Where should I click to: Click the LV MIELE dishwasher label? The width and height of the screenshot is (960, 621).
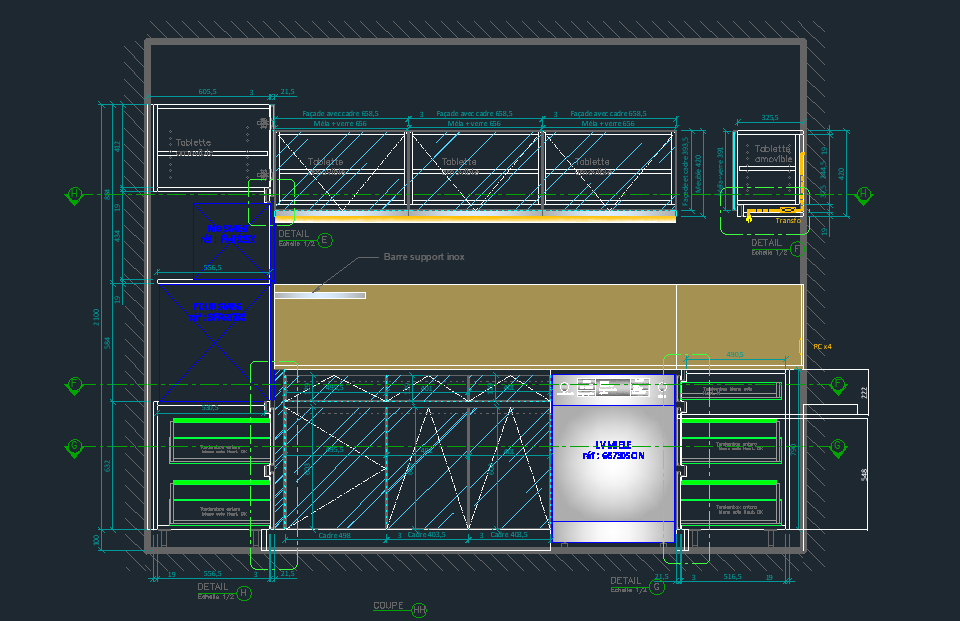click(614, 450)
